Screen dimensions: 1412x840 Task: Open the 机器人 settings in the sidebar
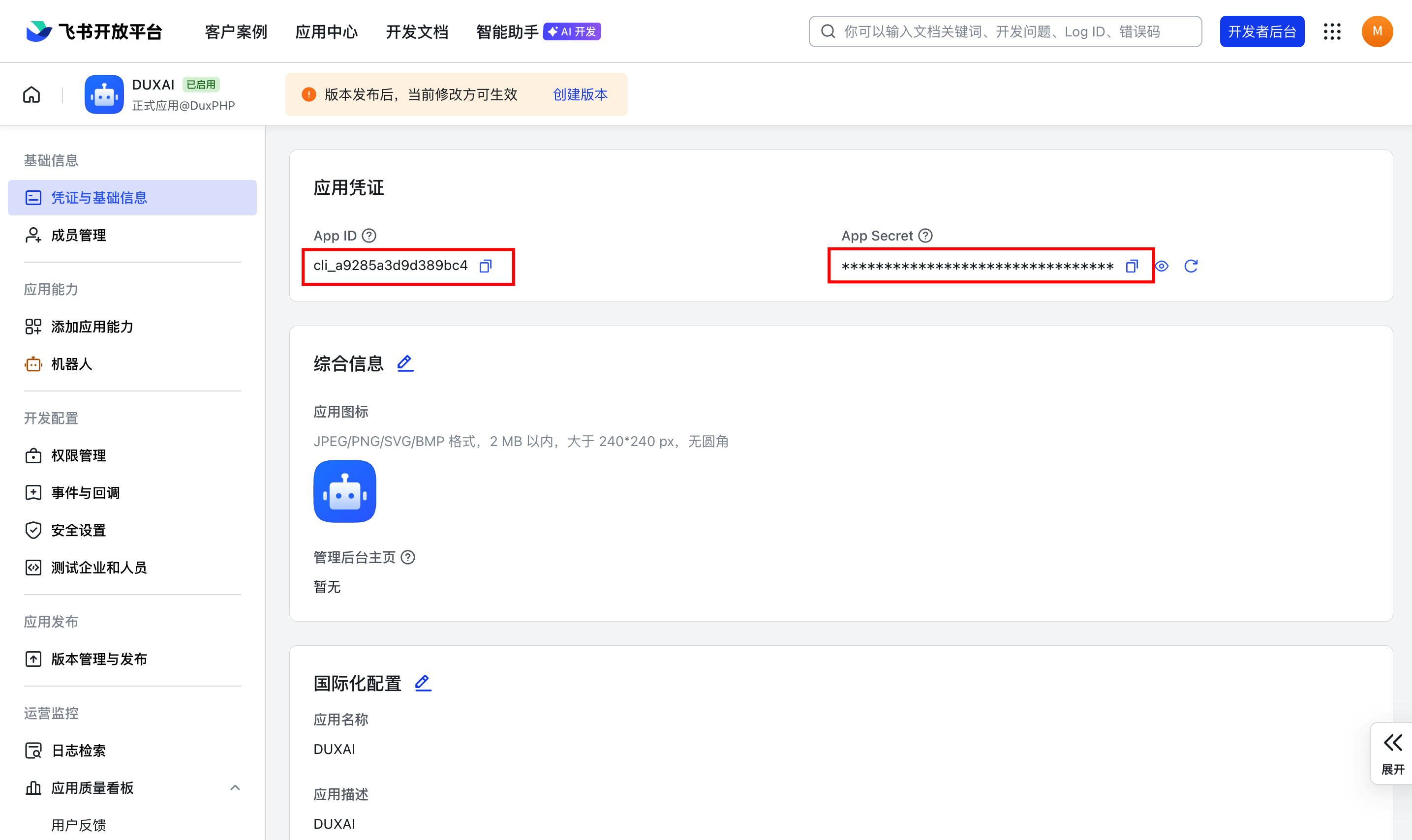tap(71, 364)
